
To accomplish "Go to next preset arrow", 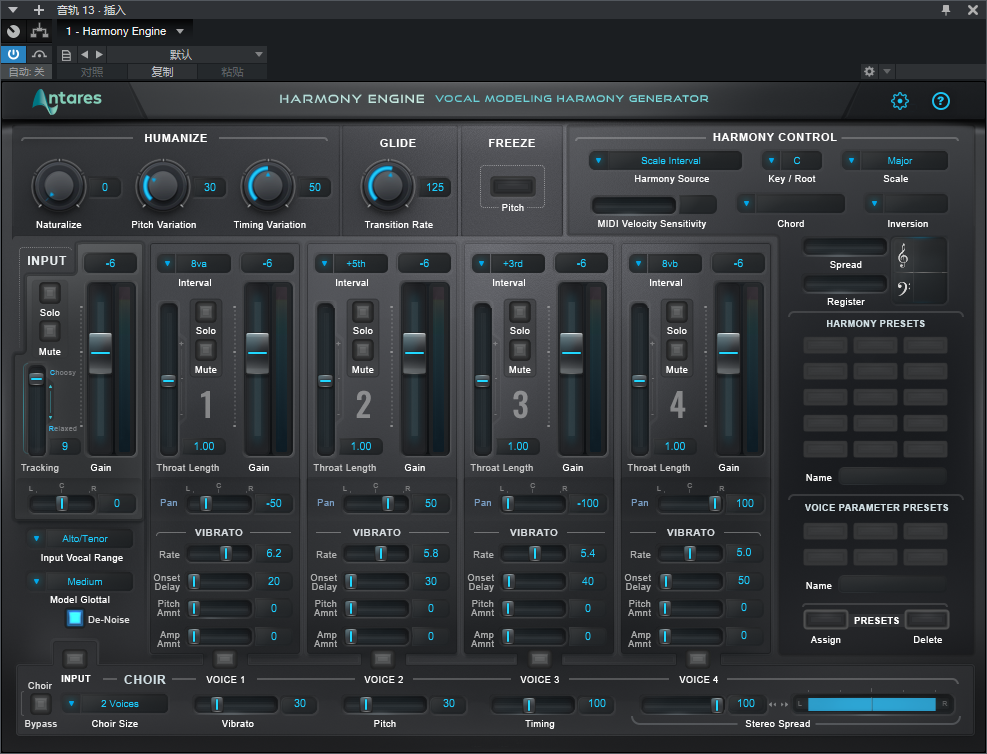I will 99,55.
